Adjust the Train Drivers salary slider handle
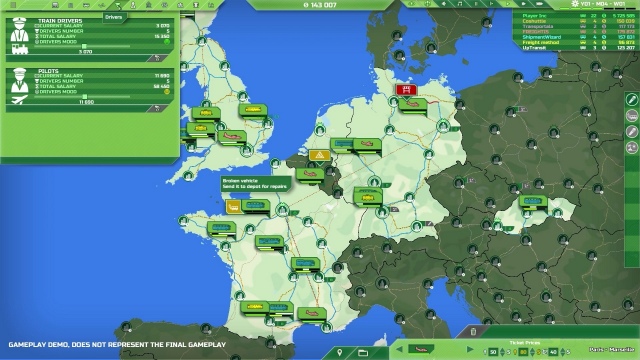 (x=84, y=47)
